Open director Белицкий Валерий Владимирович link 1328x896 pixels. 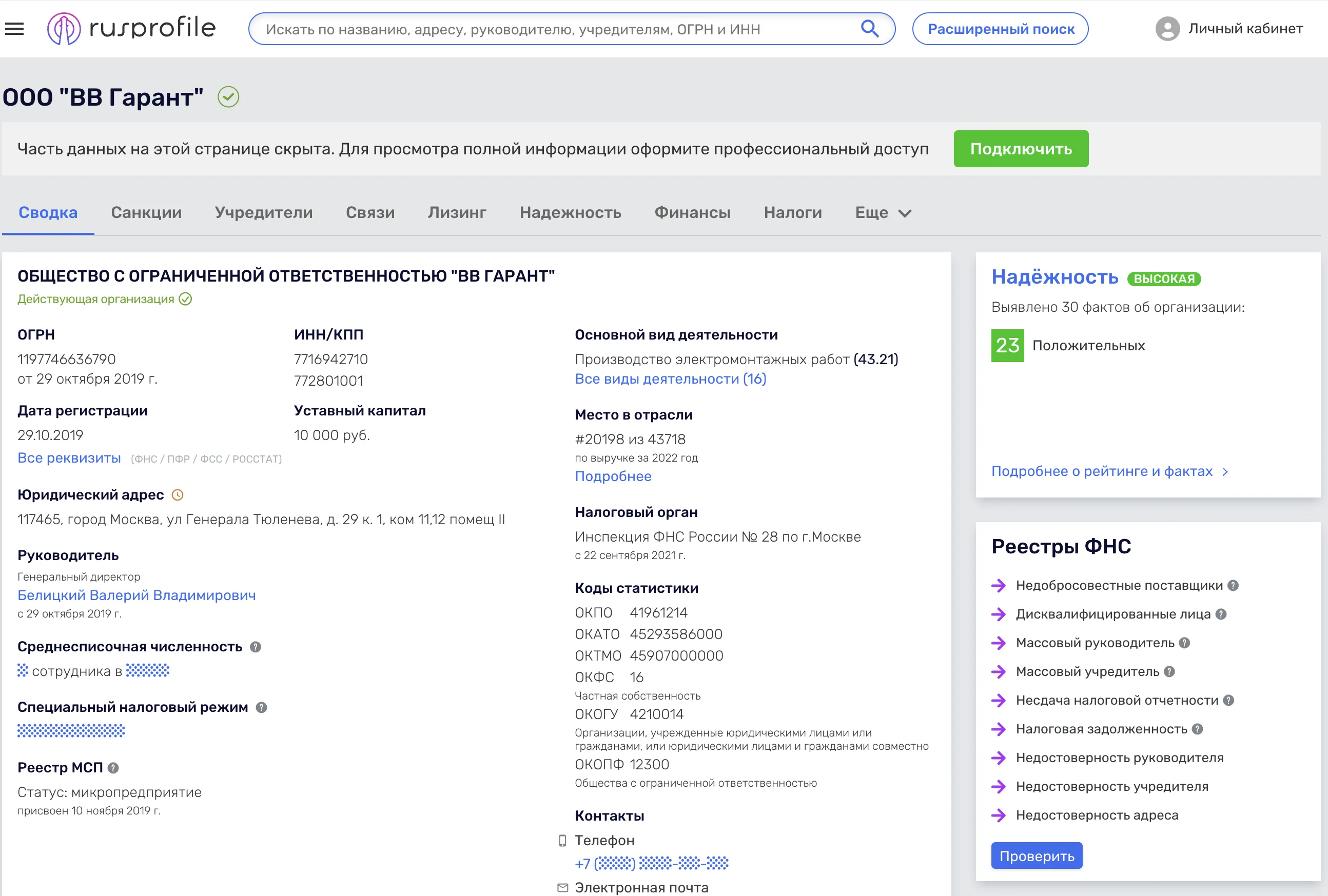pos(136,595)
